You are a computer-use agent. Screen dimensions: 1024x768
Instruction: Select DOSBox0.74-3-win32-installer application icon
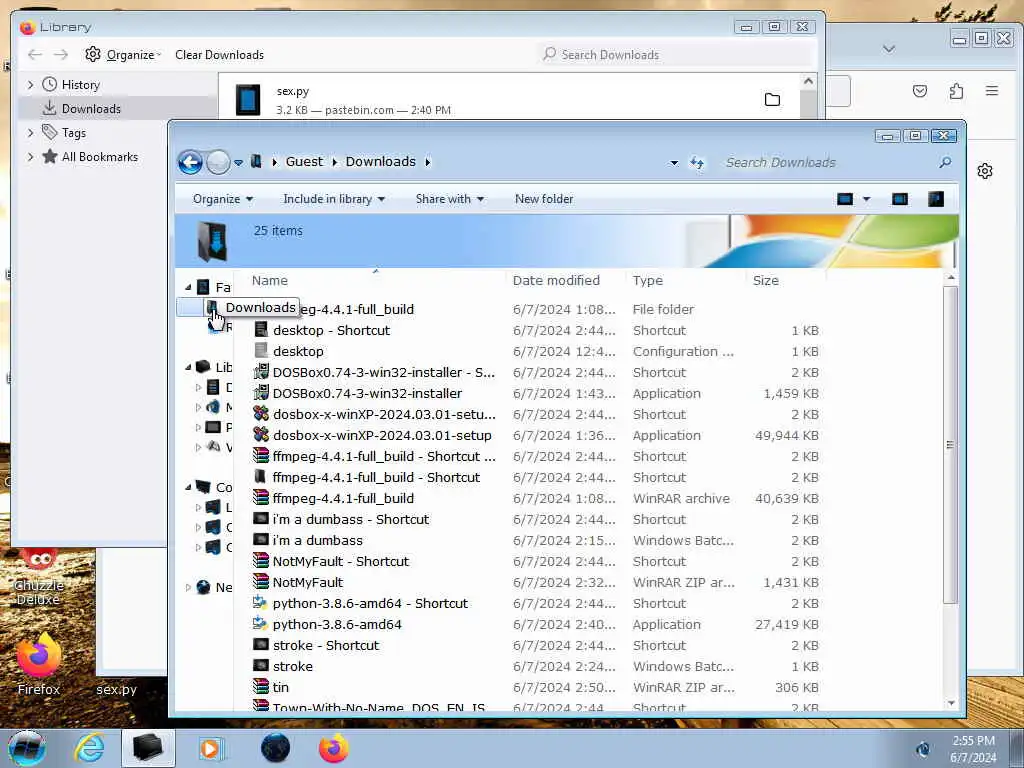pyautogui.click(x=261, y=393)
